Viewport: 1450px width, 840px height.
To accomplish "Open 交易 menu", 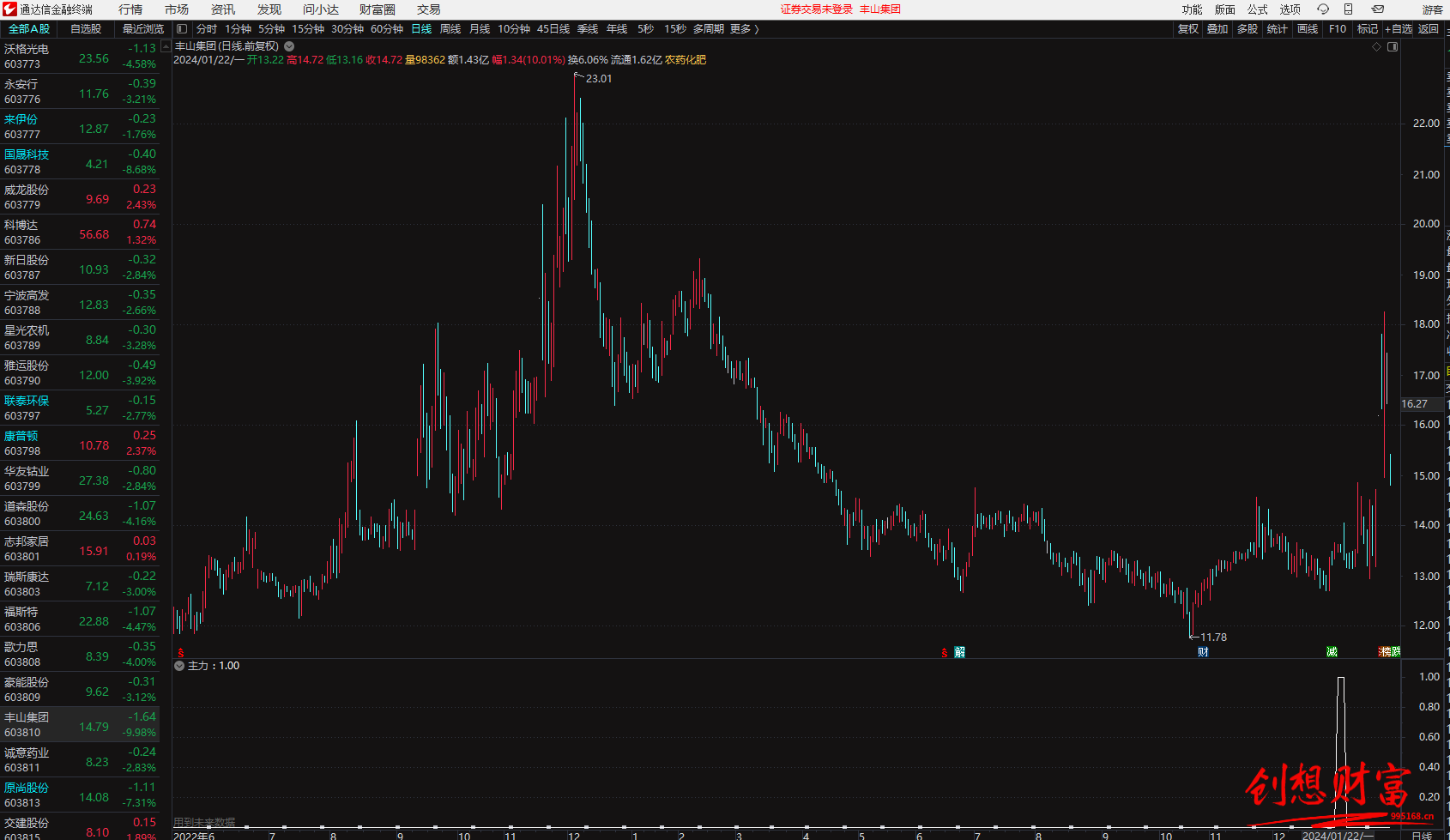I will point(429,9).
